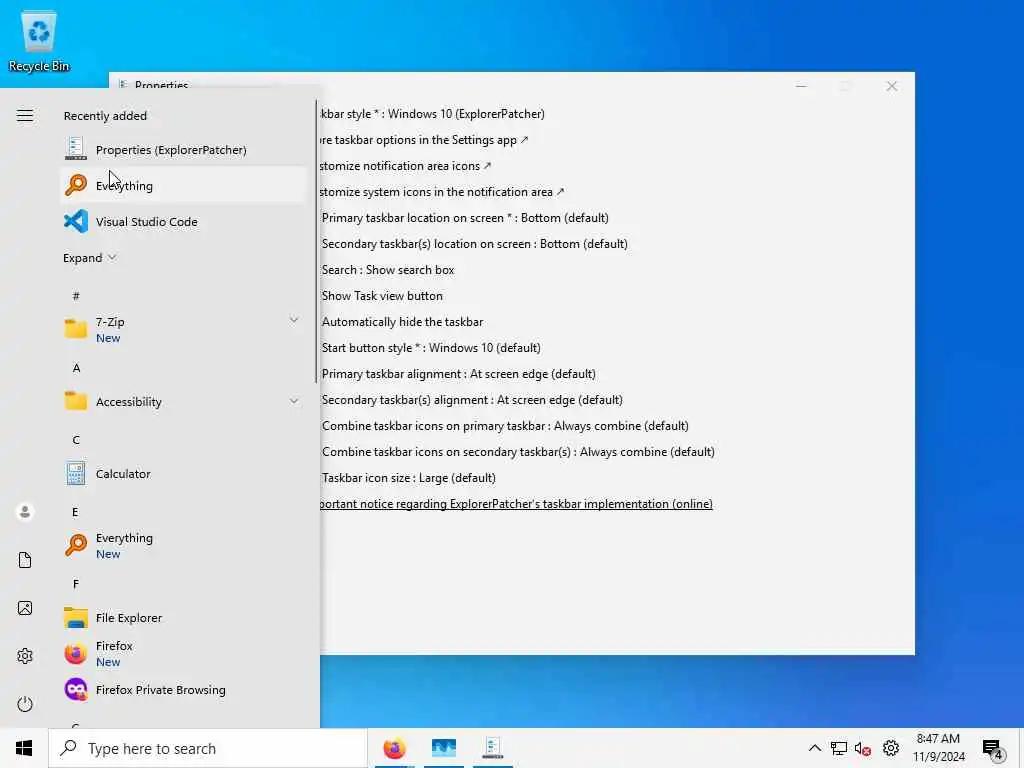Image resolution: width=1024 pixels, height=768 pixels.
Task: Open the Accessibility folder entry
Action: click(x=183, y=402)
